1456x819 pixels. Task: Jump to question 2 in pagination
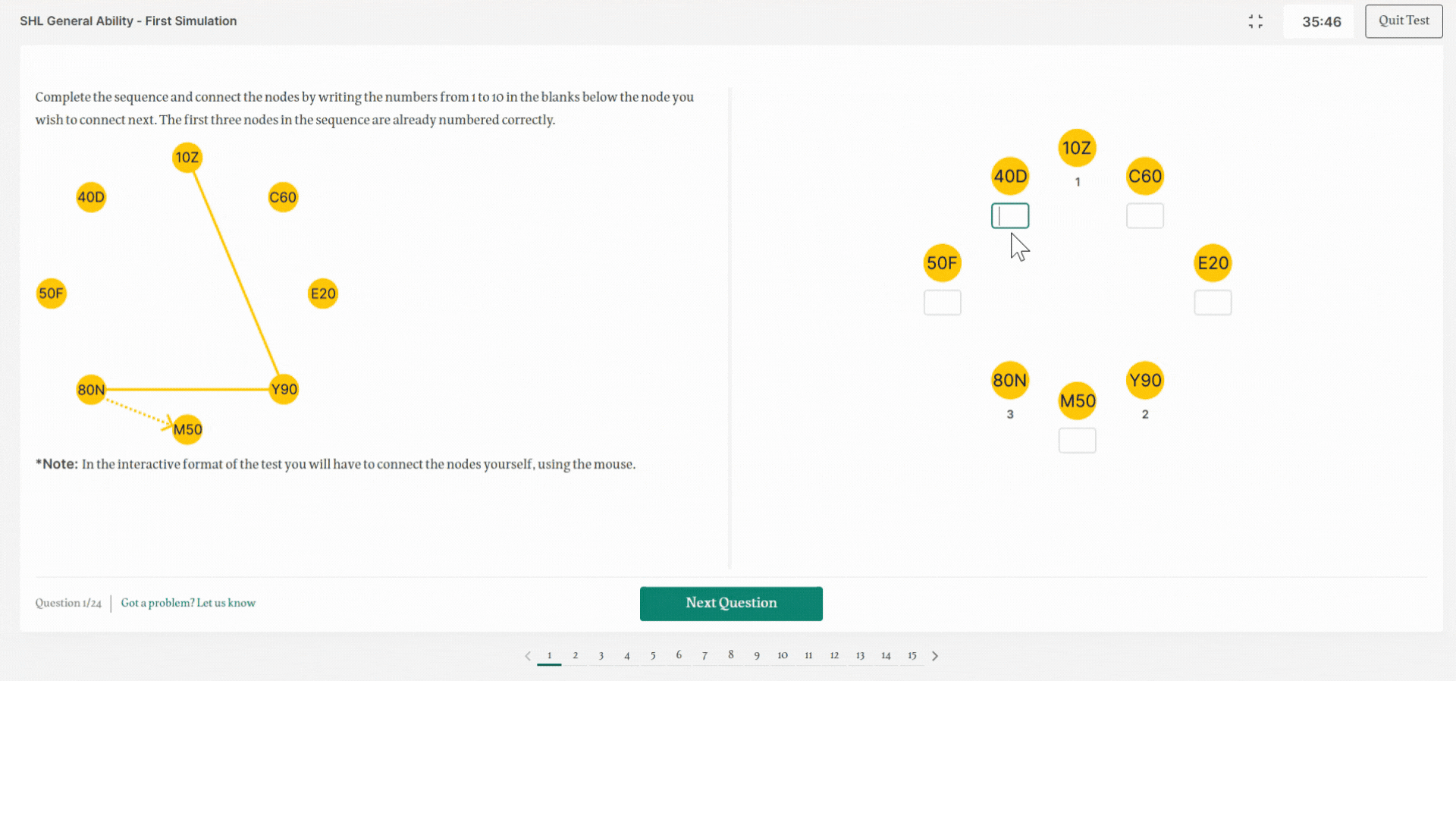(576, 656)
